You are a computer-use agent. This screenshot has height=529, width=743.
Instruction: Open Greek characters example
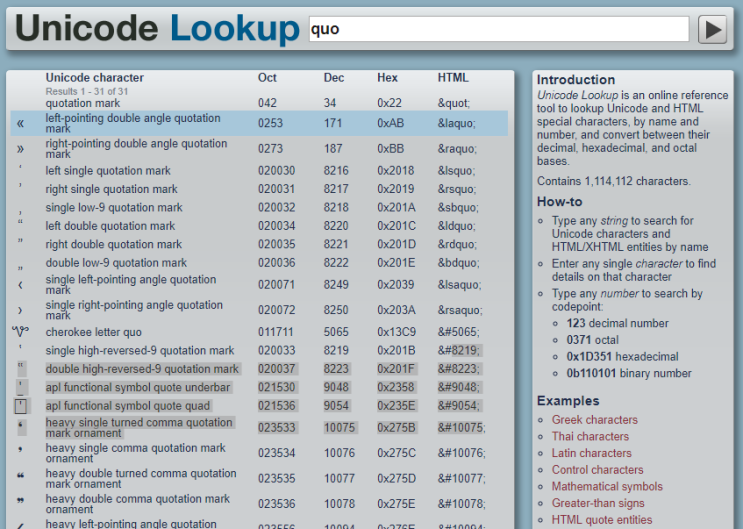pyautogui.click(x=594, y=420)
